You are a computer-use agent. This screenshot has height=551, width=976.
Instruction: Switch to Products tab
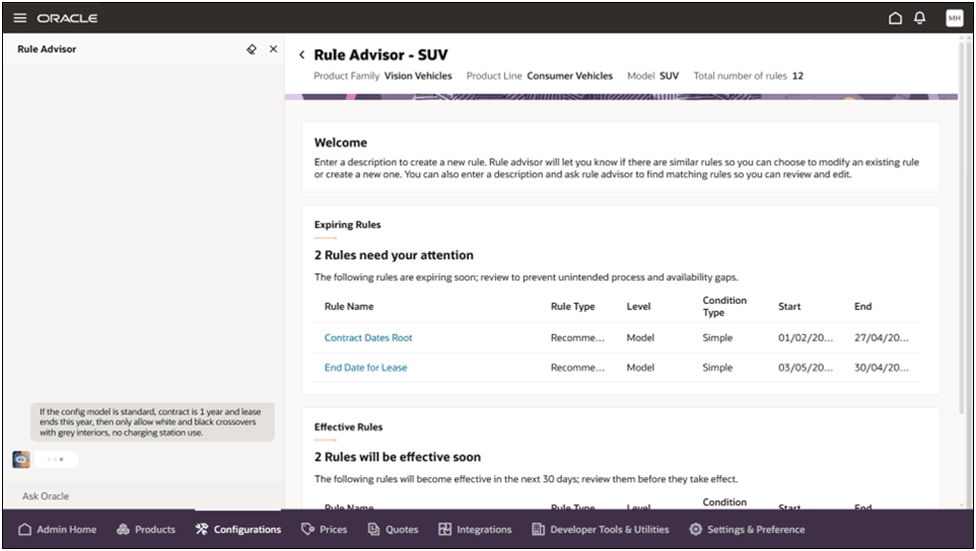(146, 529)
